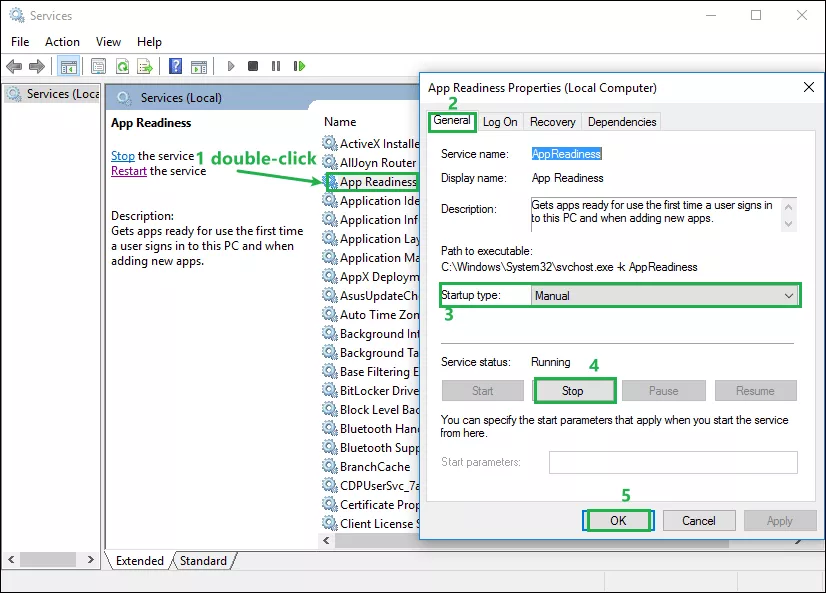
Task: Click the Back arrow toolbar icon
Action: coord(14,66)
